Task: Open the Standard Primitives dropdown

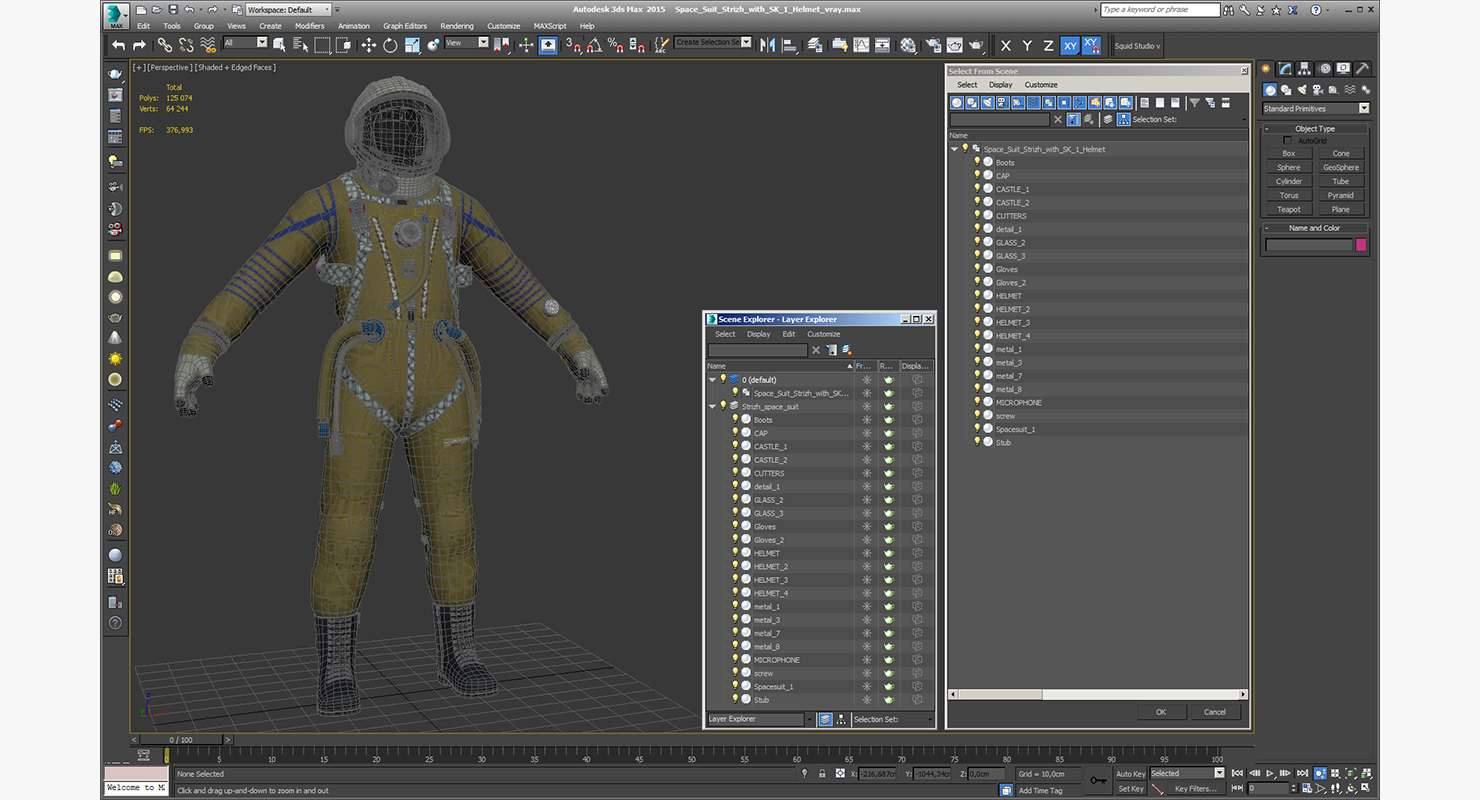Action: click(1315, 108)
